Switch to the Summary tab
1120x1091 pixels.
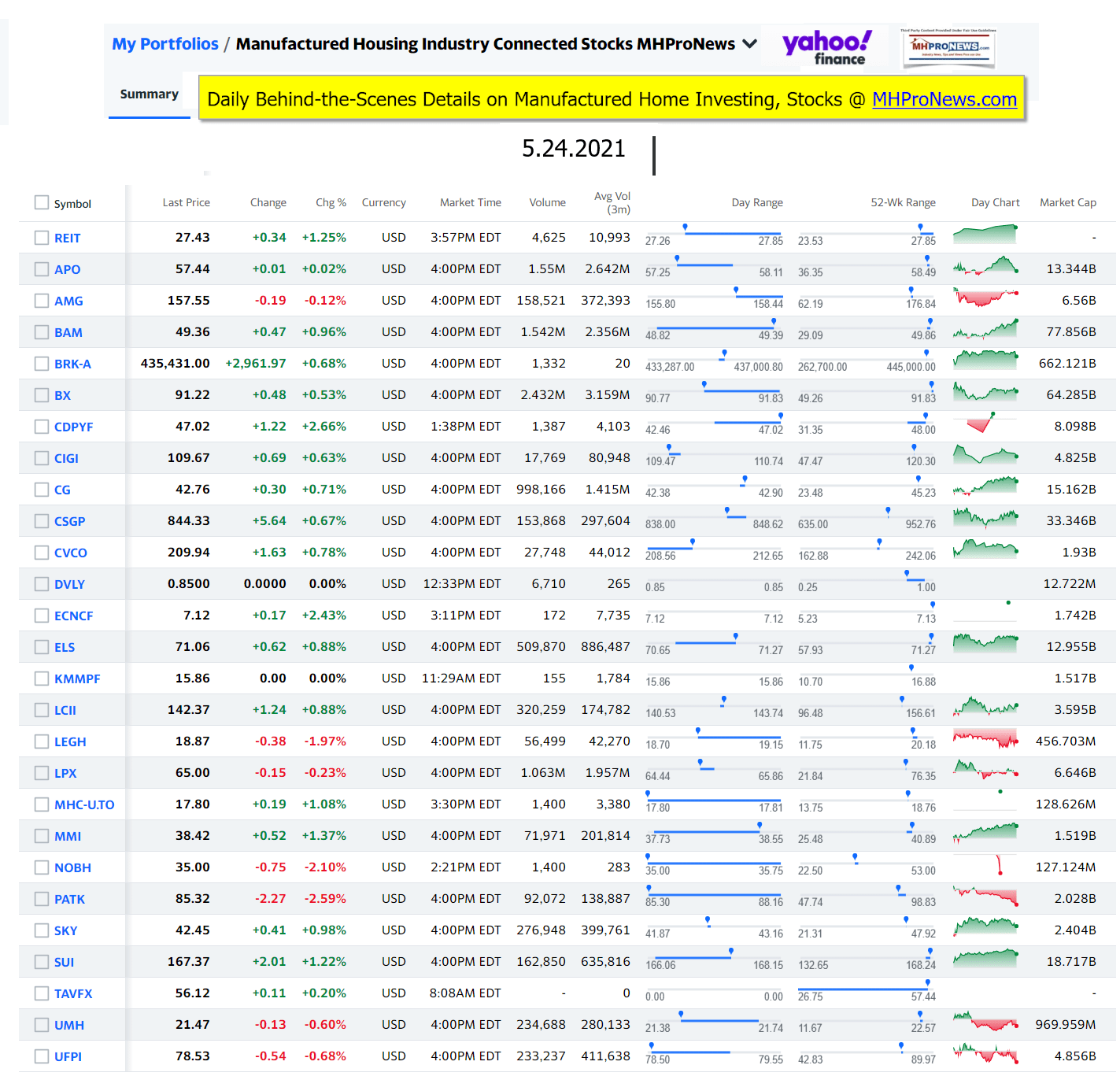tap(149, 94)
